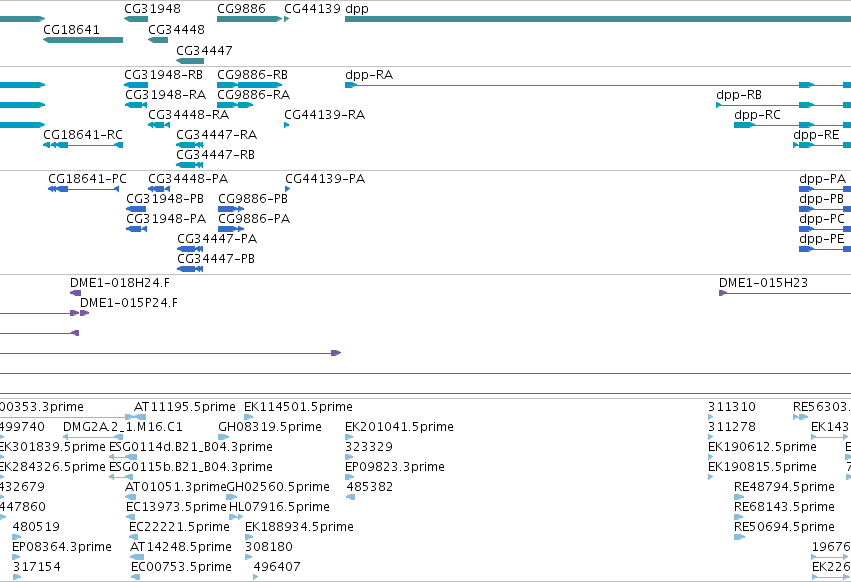Screen dimensions: 851x582
Task: Select protein dpp-PC
Action: [822, 219]
